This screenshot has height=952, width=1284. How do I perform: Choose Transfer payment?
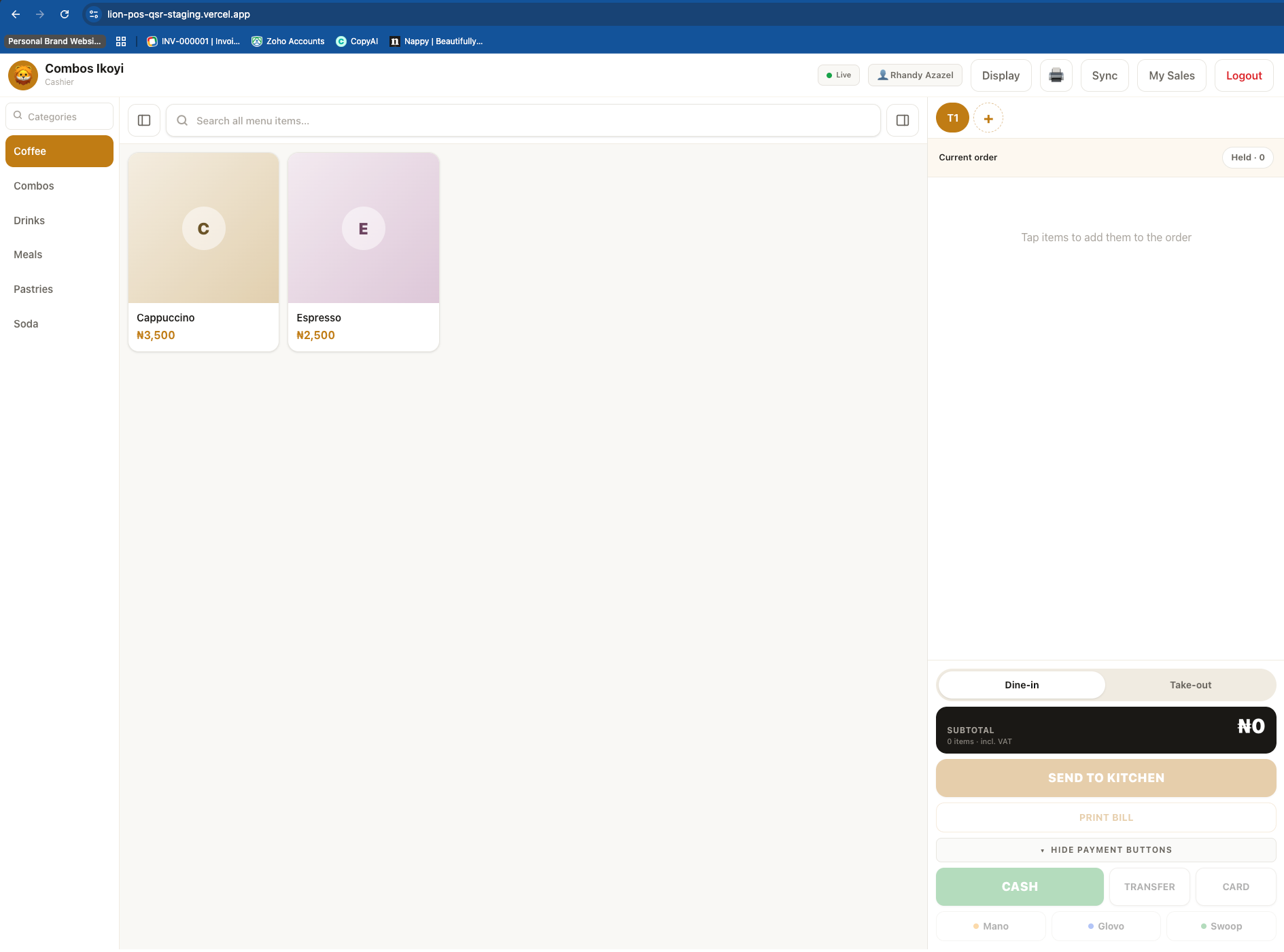(x=1149, y=887)
